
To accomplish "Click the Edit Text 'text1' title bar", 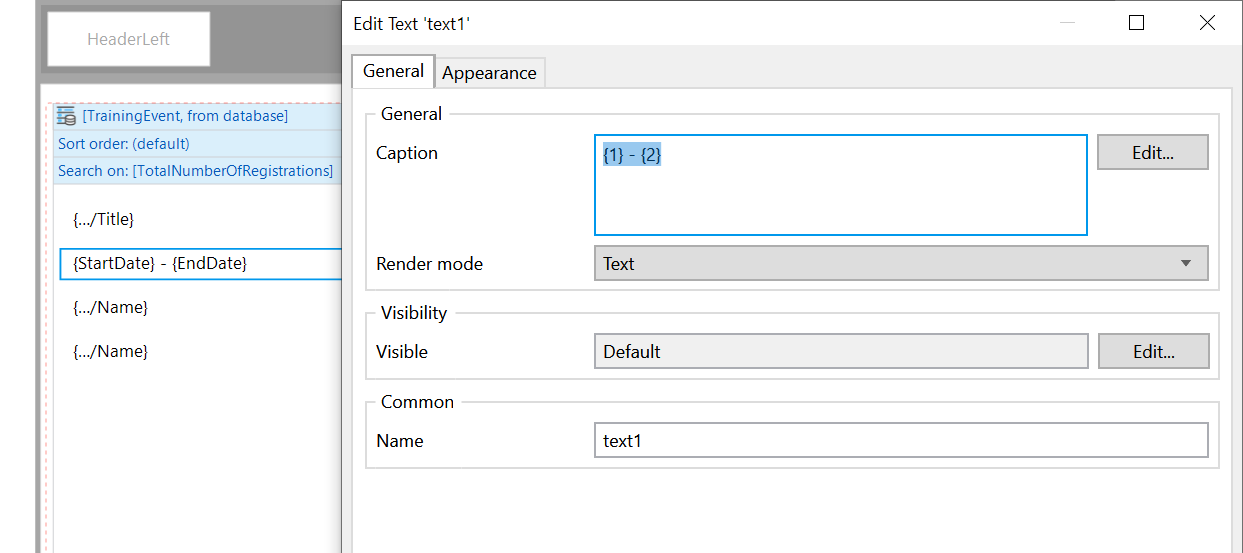I will [700, 23].
